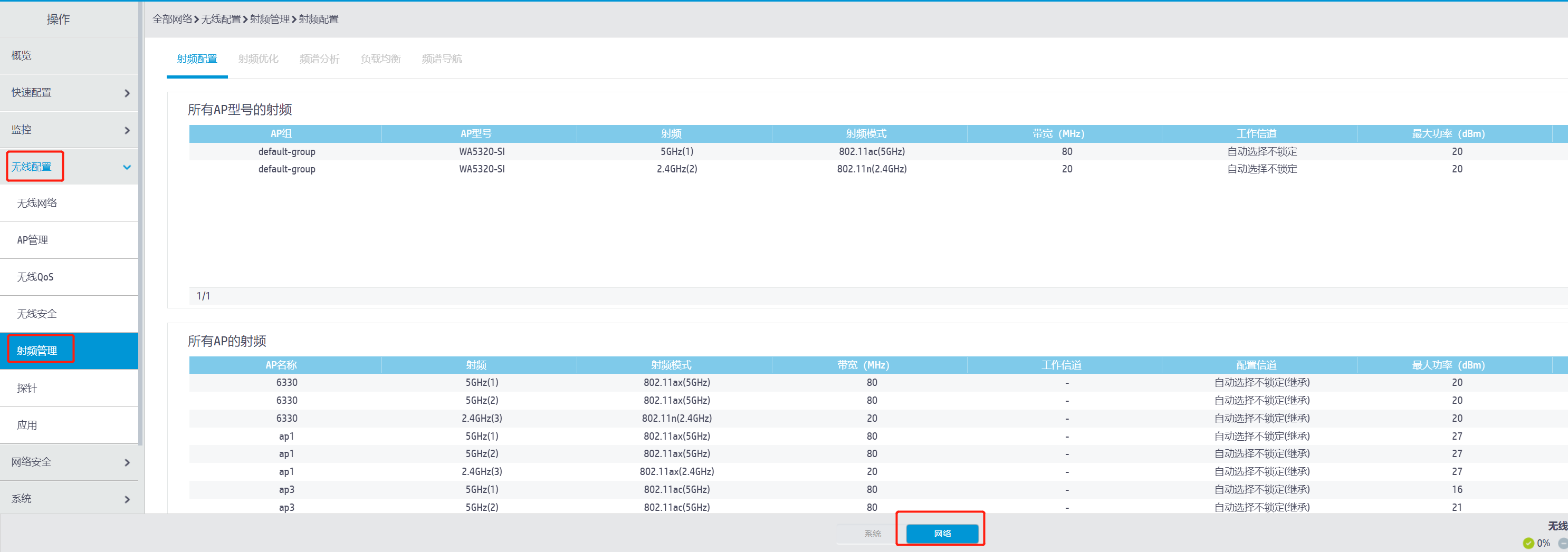Image resolution: width=1568 pixels, height=552 pixels.
Task: Open the 无线网络 submenu item
Action: click(69, 204)
